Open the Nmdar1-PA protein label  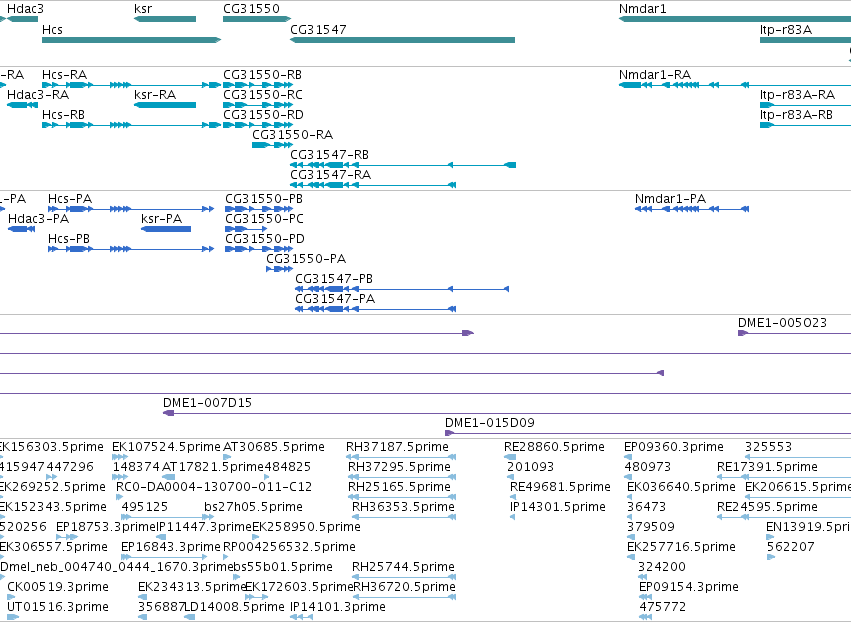[671, 199]
